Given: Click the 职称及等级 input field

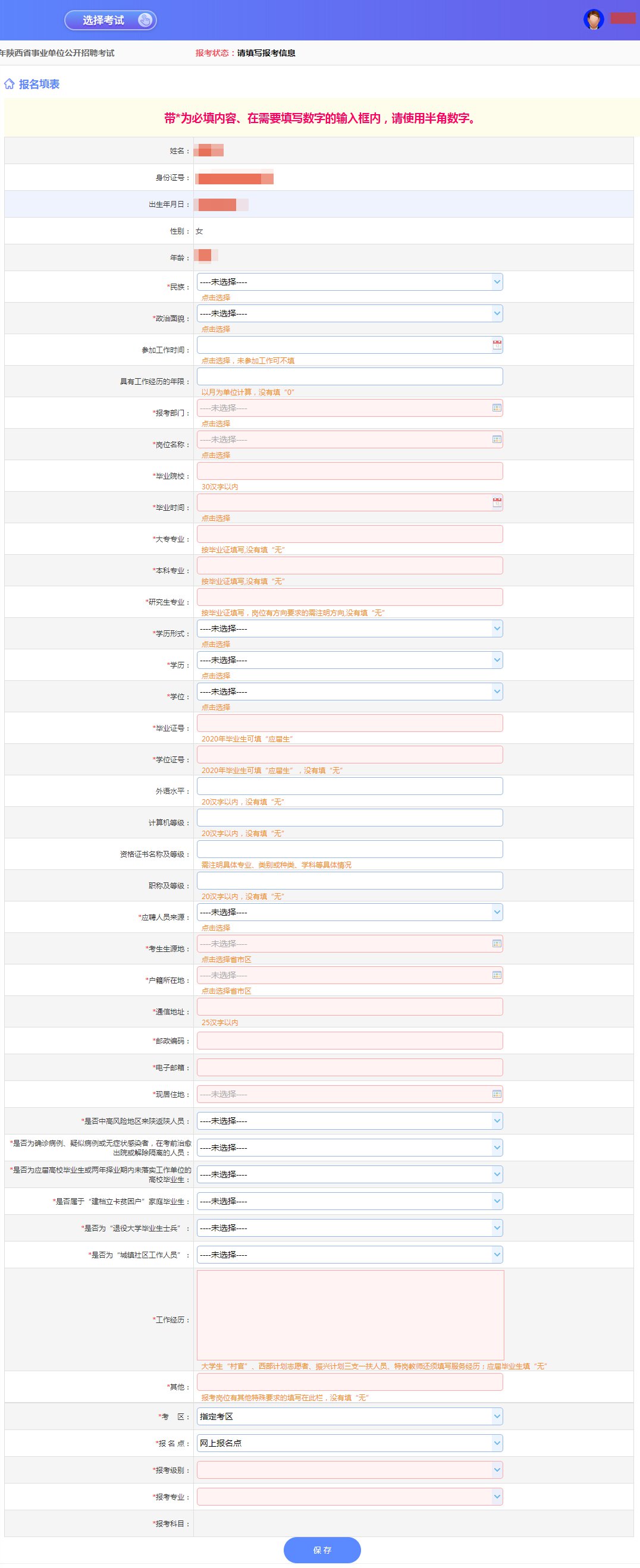Looking at the screenshot, I should coord(350,881).
